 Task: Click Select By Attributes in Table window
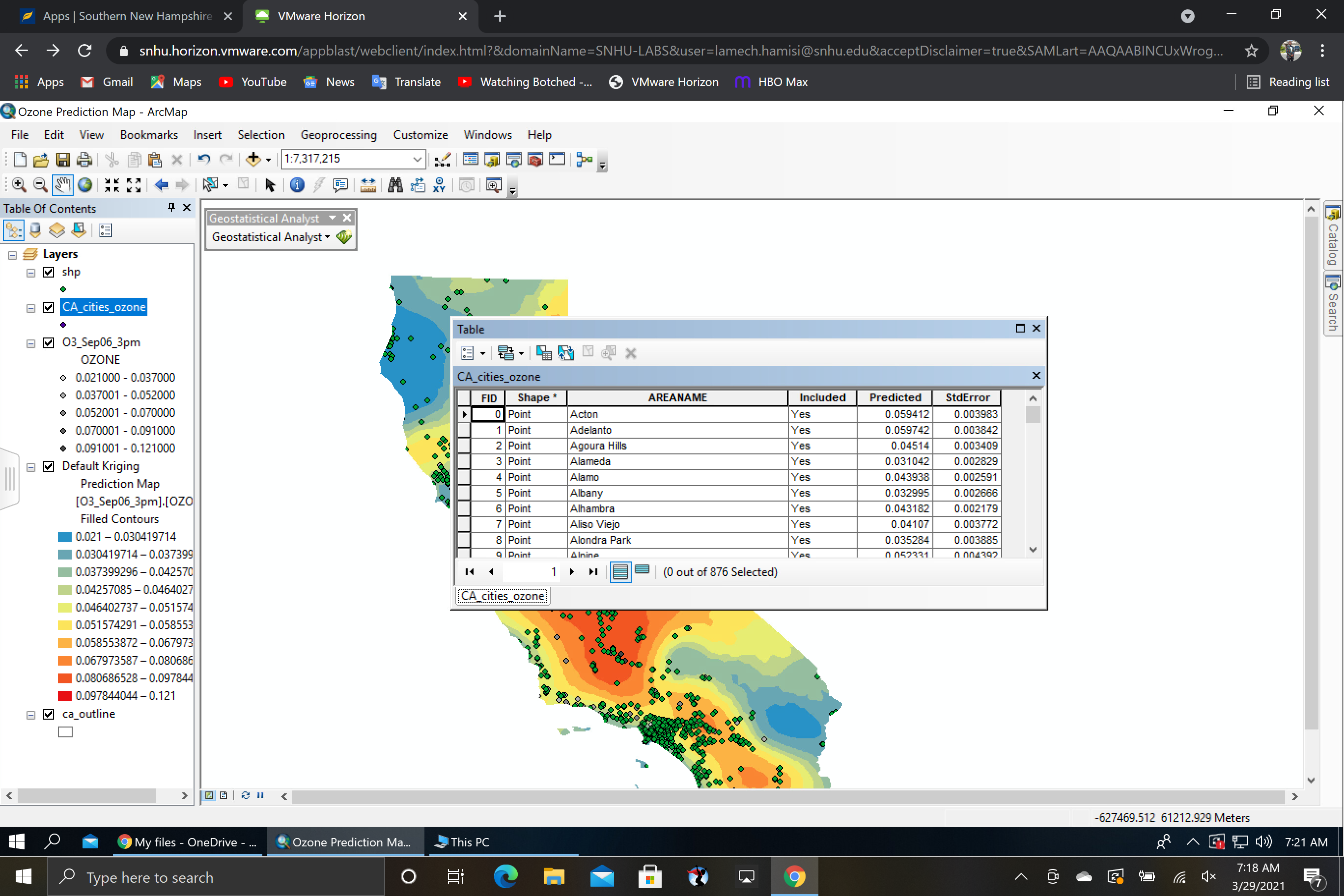click(x=543, y=353)
